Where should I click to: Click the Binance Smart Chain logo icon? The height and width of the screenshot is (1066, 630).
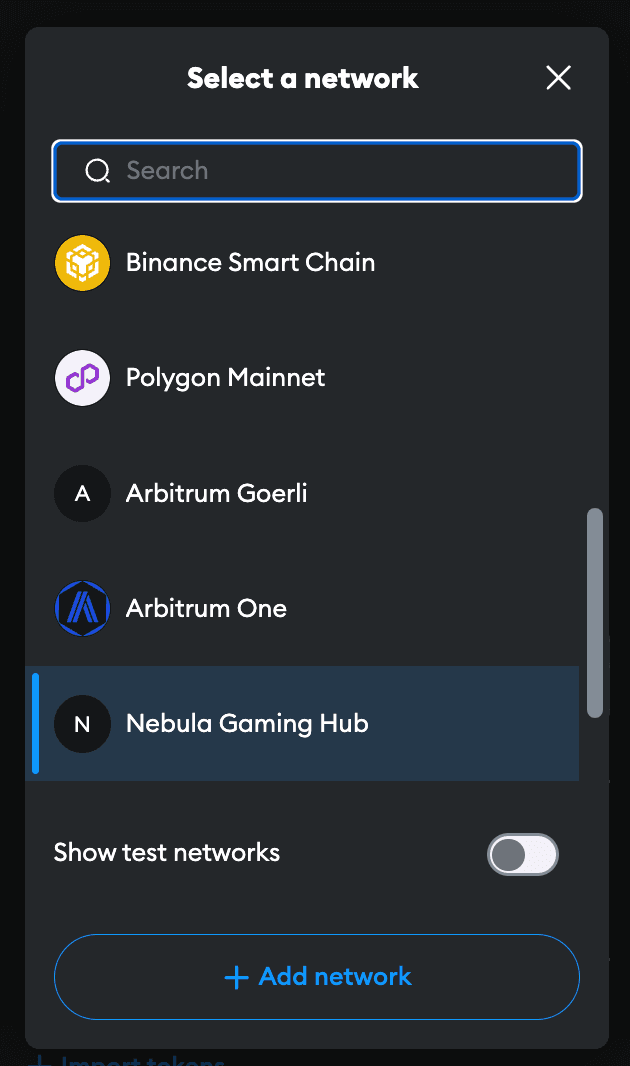pos(82,263)
